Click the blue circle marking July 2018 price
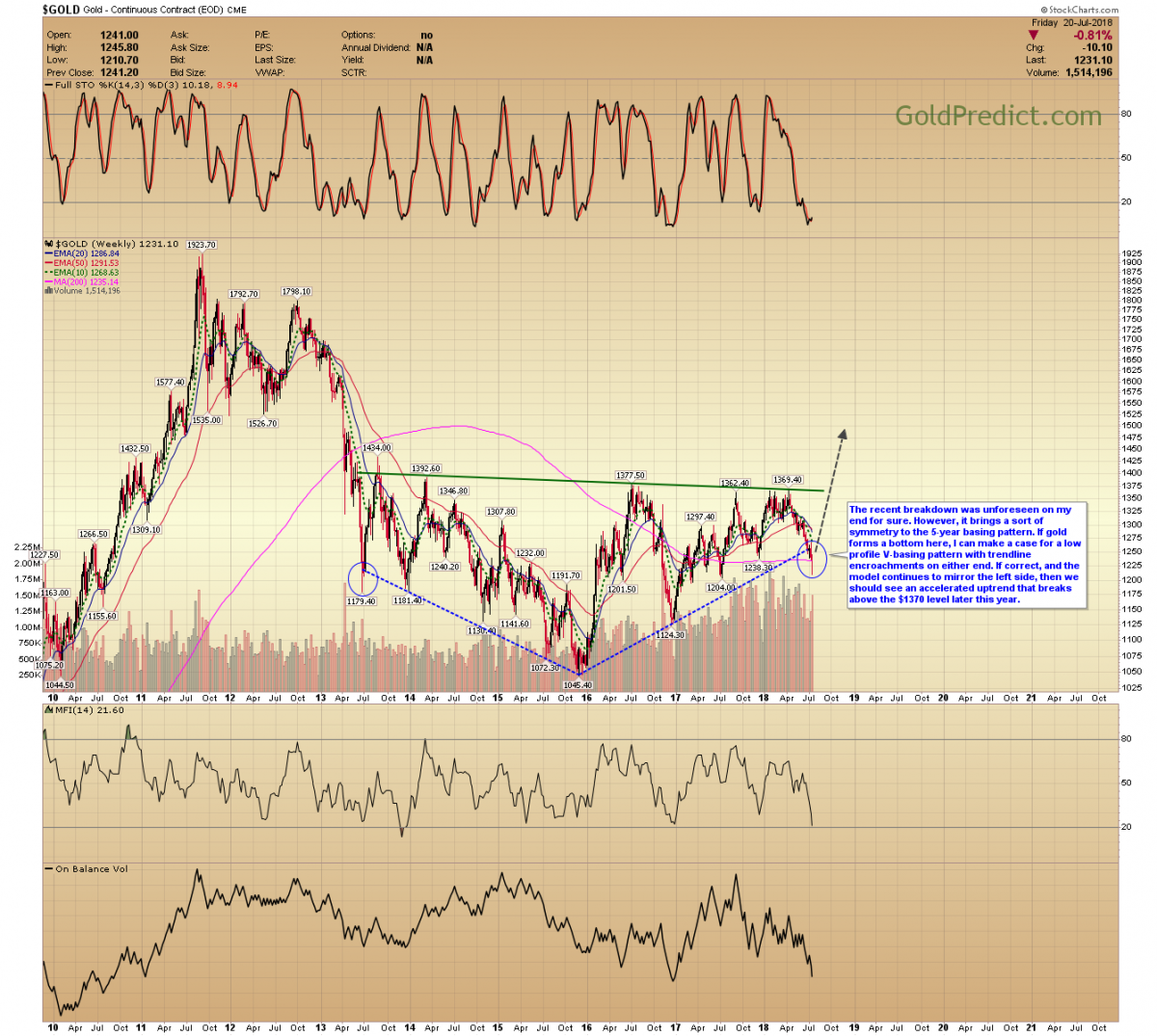 (812, 559)
